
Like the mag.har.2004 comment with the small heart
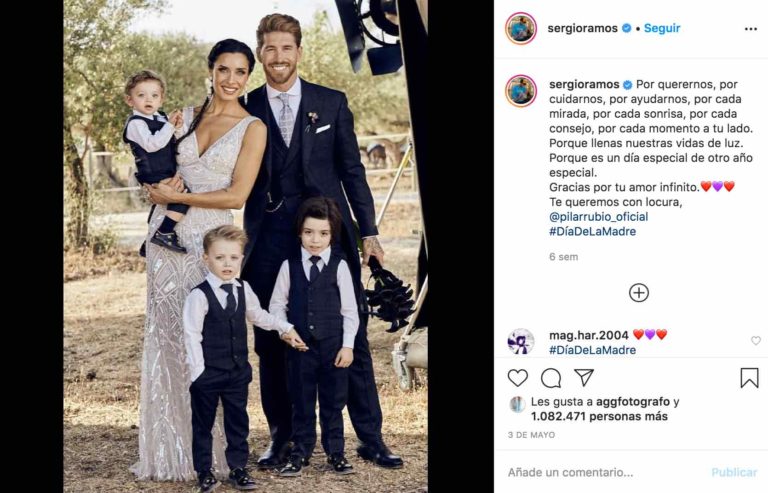click(x=756, y=340)
